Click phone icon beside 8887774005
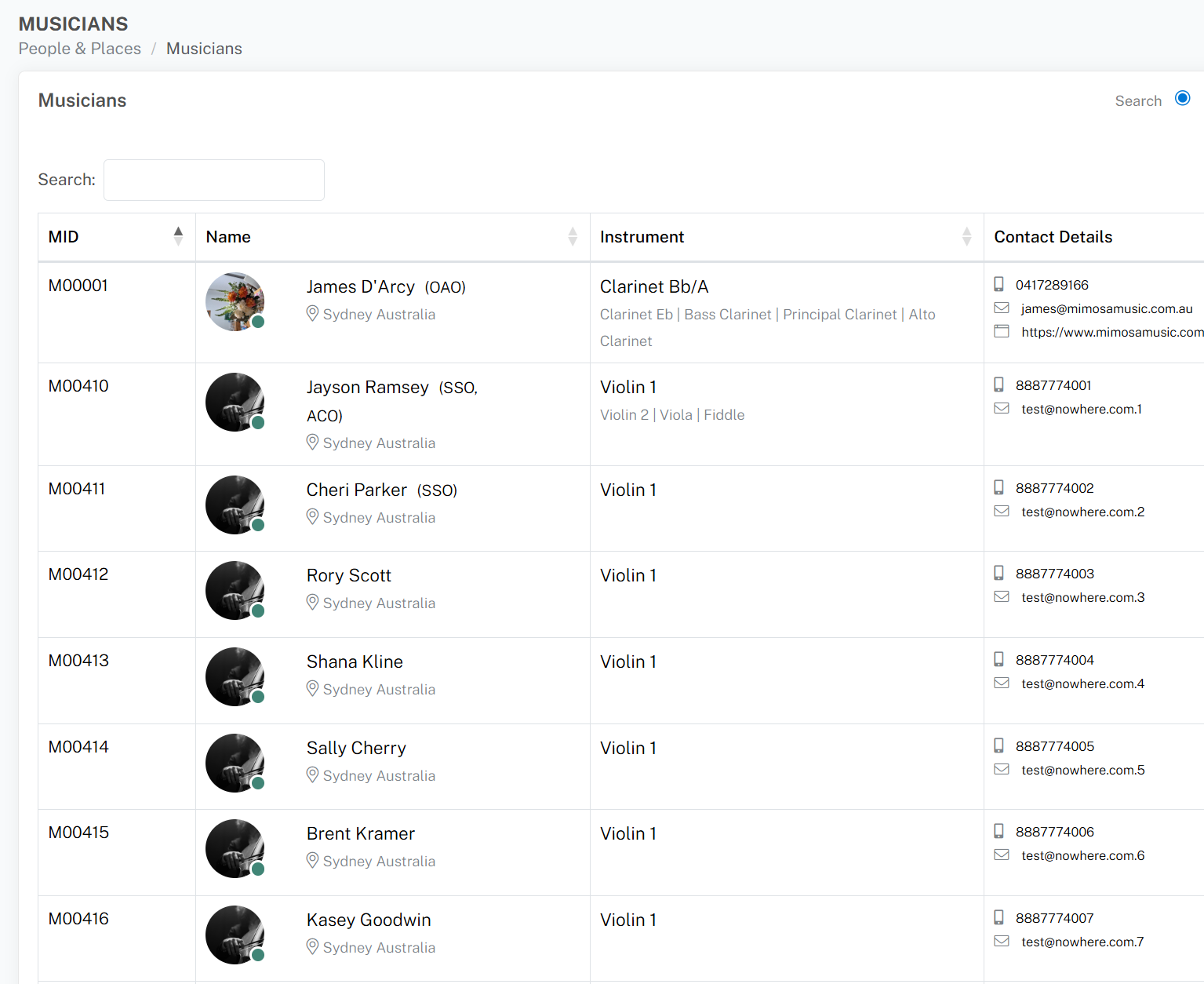1204x984 pixels. coord(998,745)
